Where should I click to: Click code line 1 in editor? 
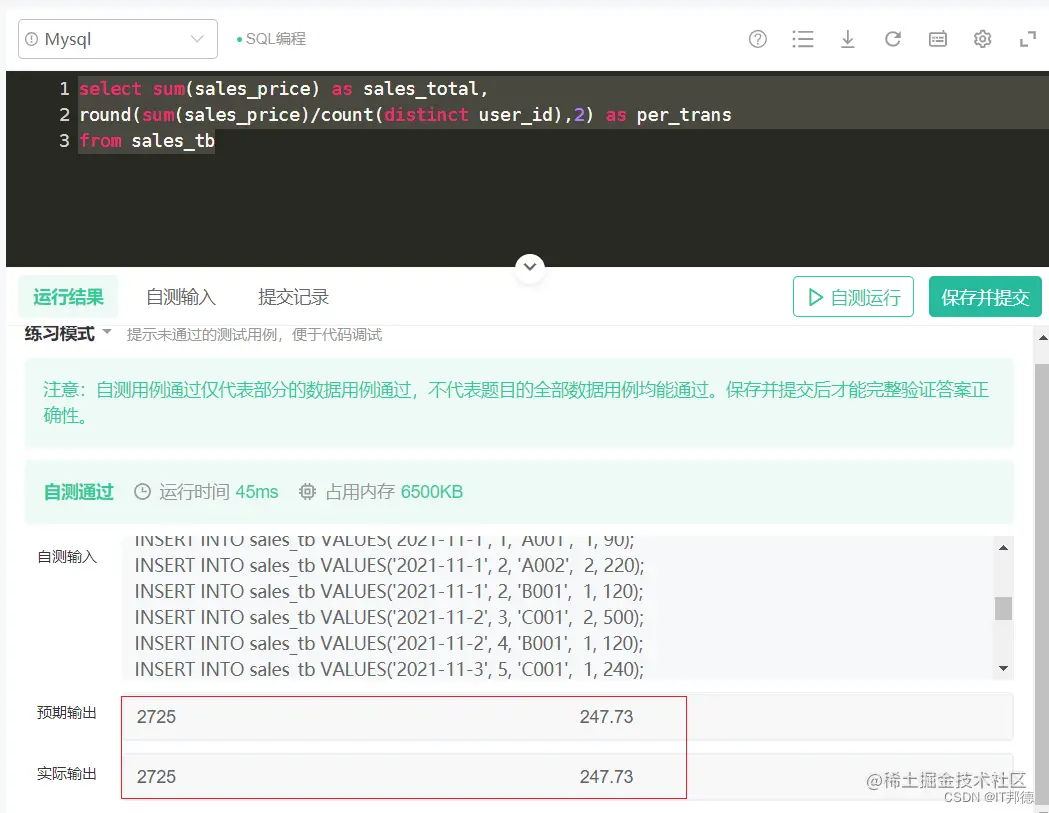point(284,89)
